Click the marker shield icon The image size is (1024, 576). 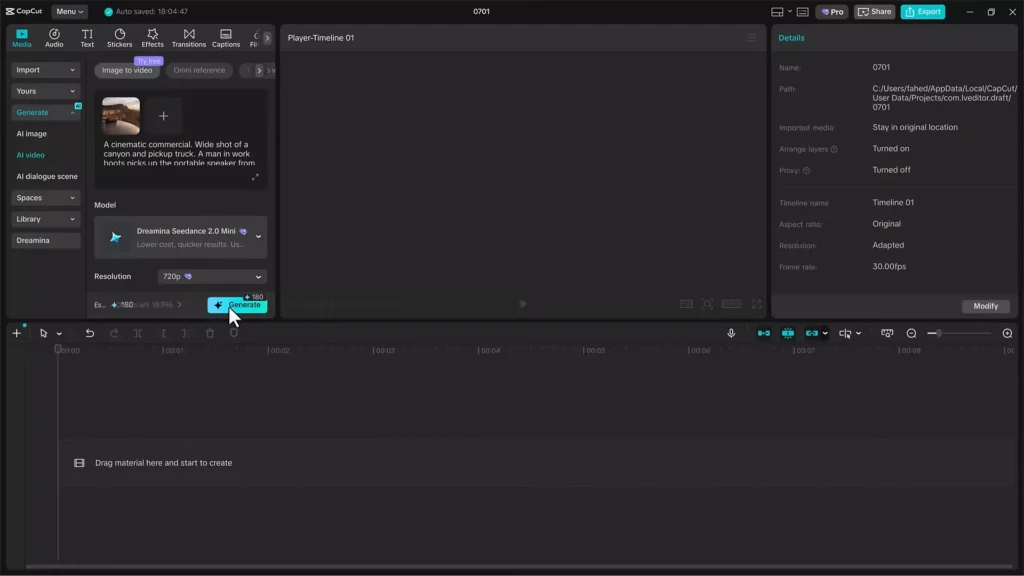234,334
